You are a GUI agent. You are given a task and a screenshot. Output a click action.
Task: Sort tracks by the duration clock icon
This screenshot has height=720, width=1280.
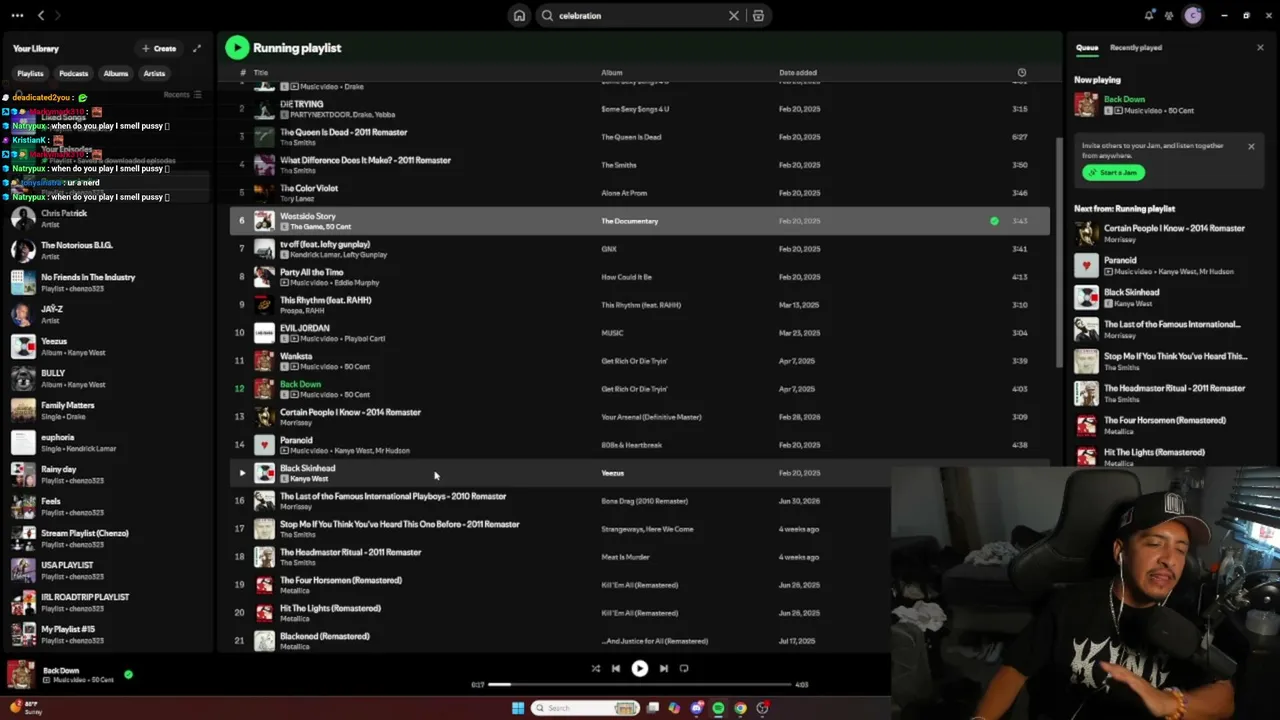[x=1021, y=72]
